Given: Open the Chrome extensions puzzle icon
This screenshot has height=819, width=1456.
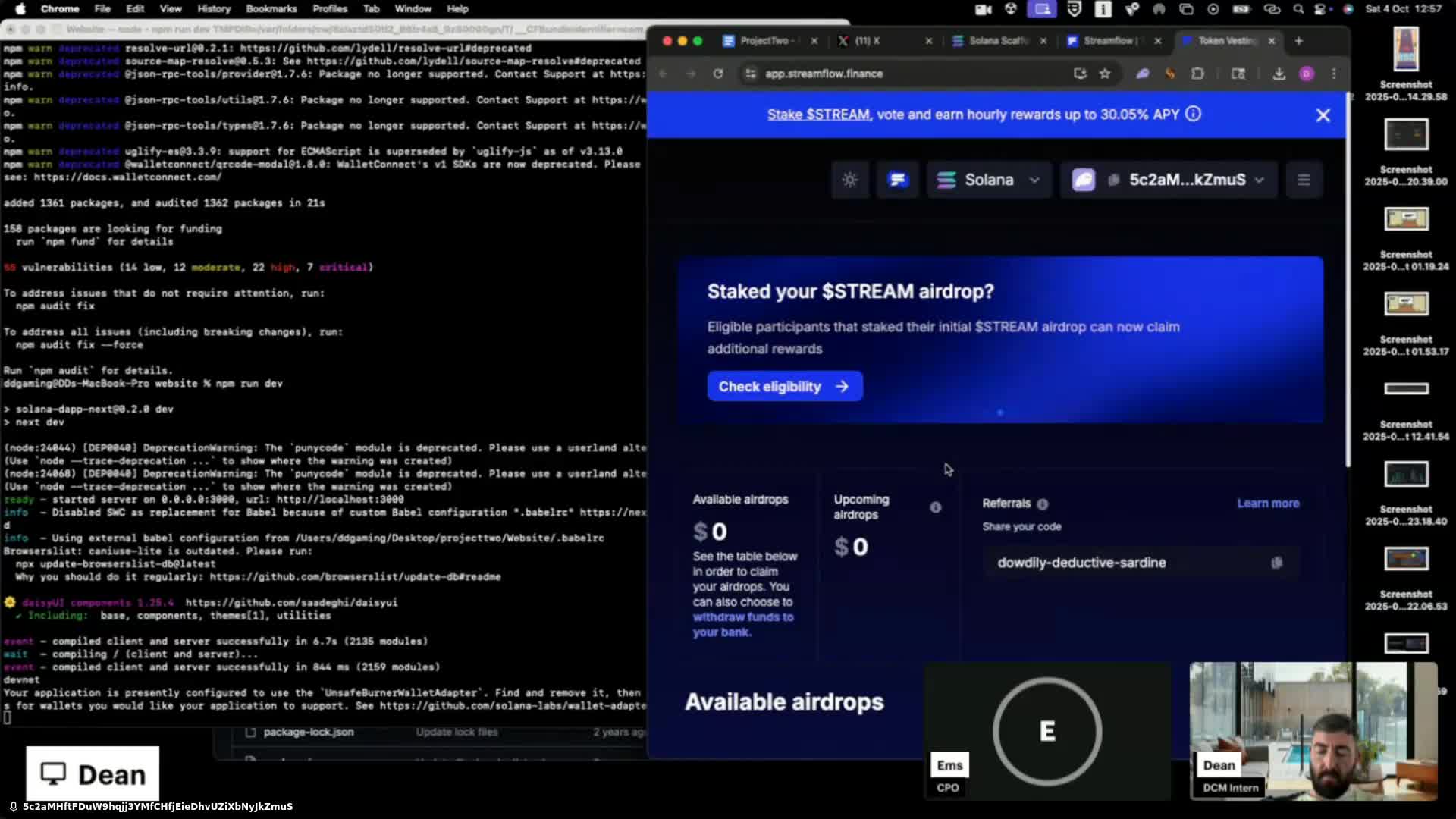Looking at the screenshot, I should coord(1197,74).
